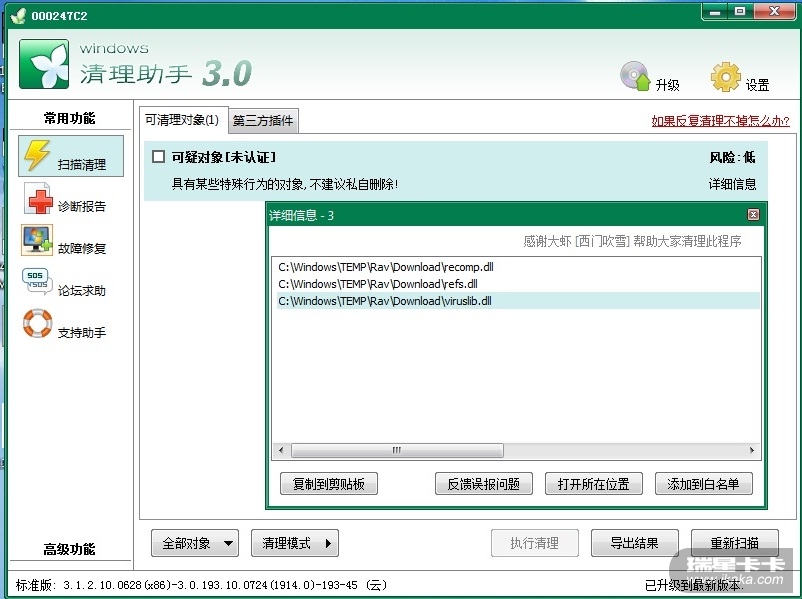Image resolution: width=802 pixels, height=599 pixels.
Task: Click the scrollbar's right arrow in the details list
Action: [x=751, y=450]
